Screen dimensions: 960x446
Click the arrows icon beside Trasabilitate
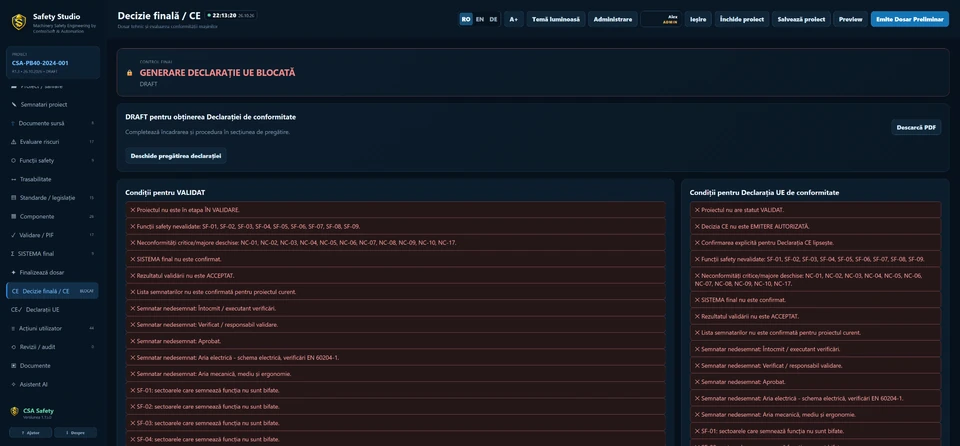point(13,180)
